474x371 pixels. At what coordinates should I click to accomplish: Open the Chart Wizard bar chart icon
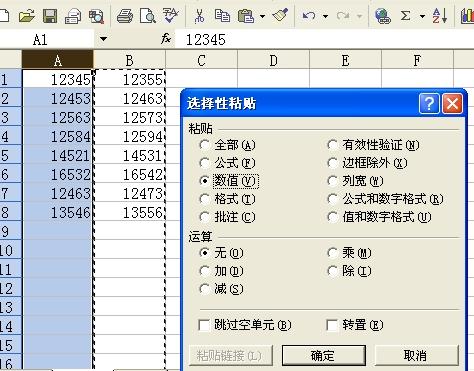[467, 16]
